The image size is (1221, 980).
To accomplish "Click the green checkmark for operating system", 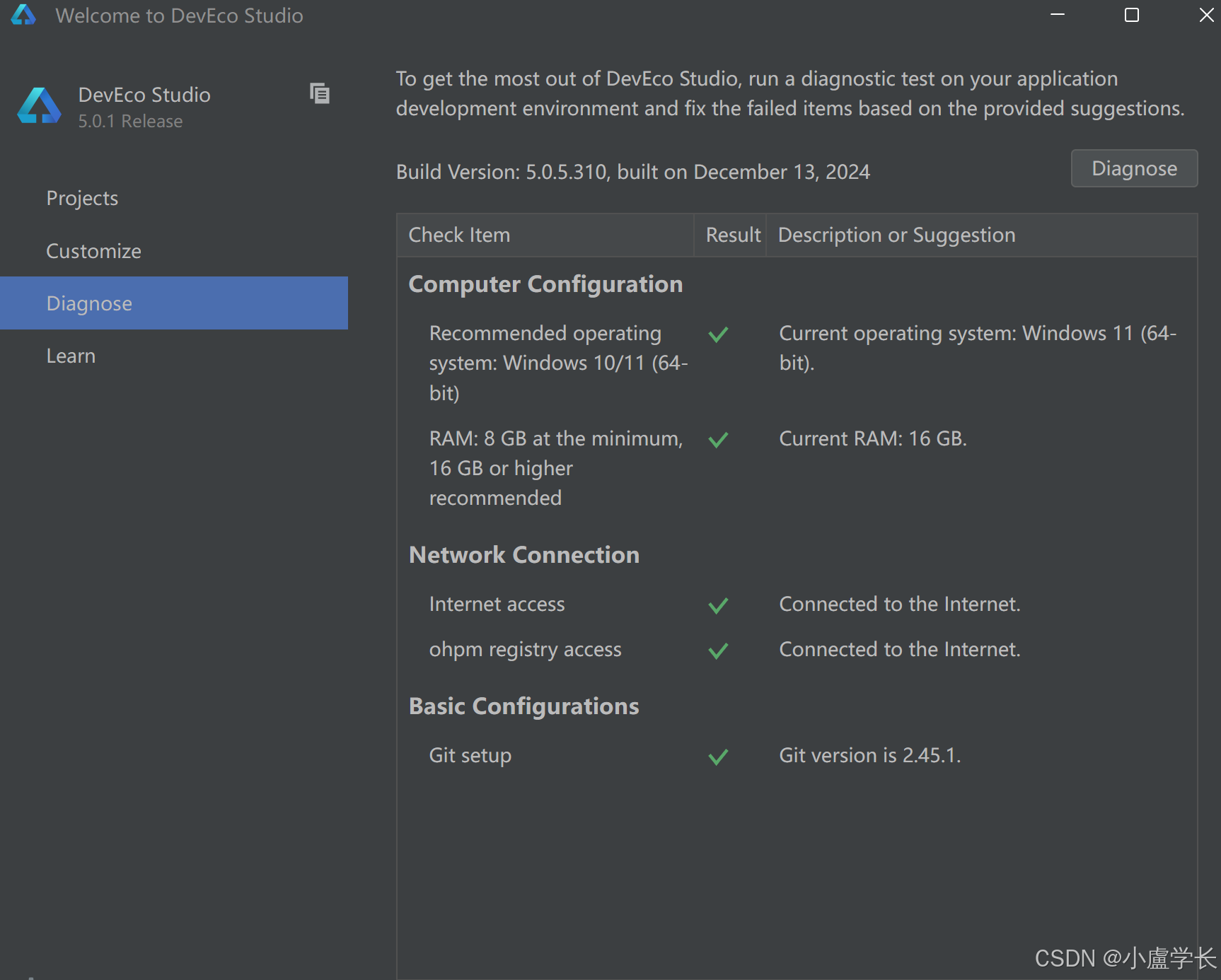I will pyautogui.click(x=718, y=334).
